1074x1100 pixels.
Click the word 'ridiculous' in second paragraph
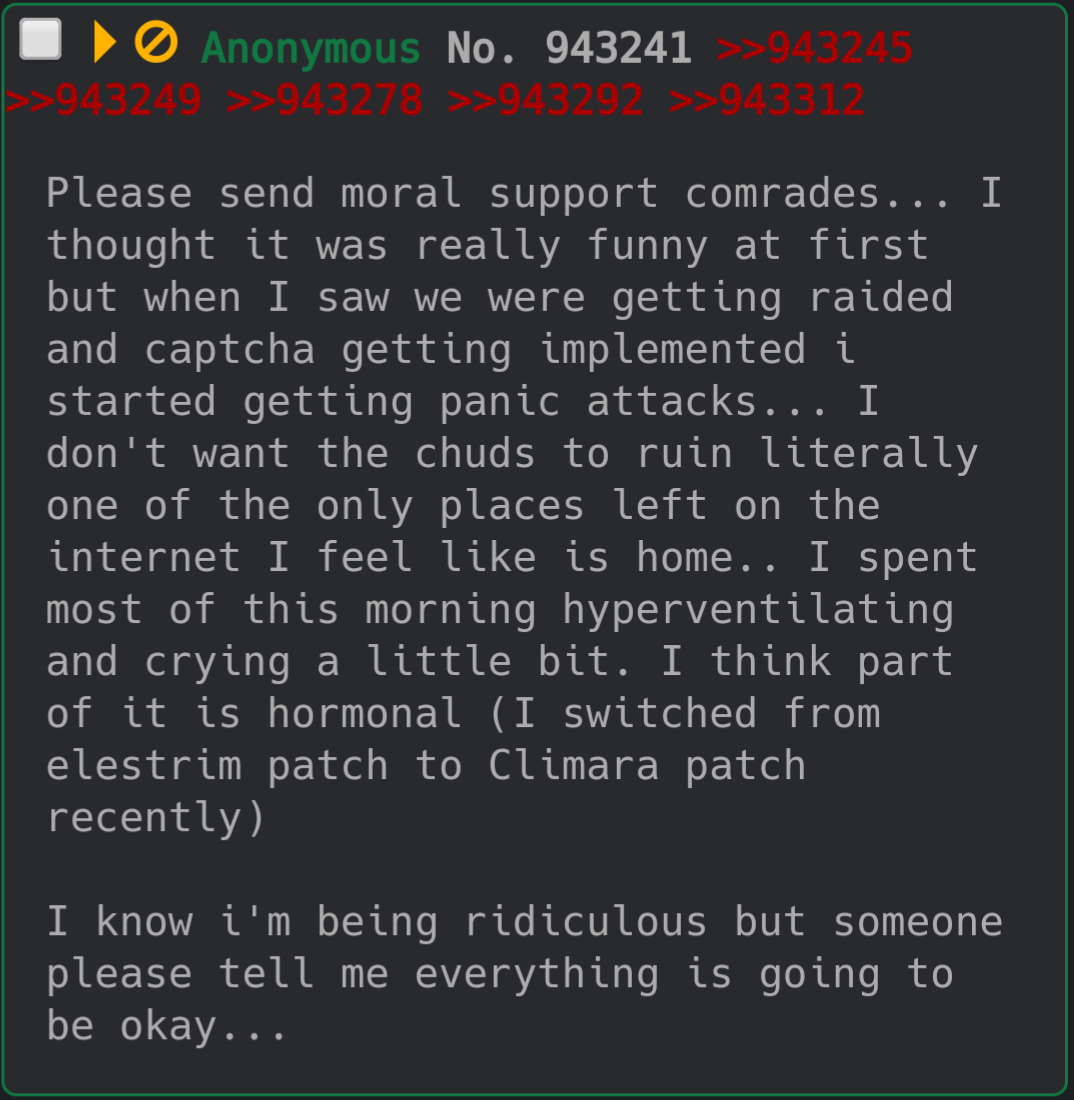pyautogui.click(x=586, y=921)
